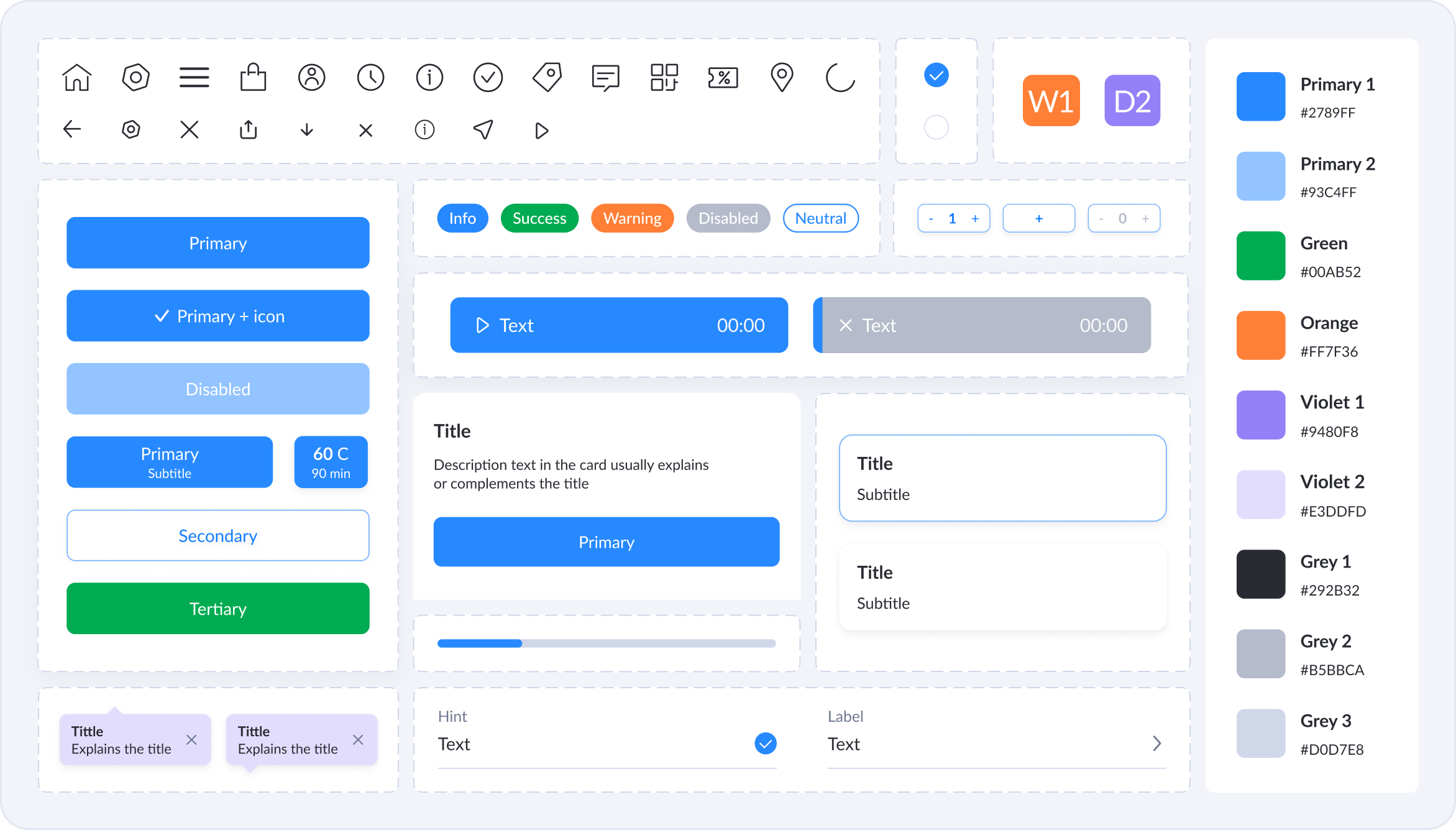This screenshot has height=830, width=1456.
Task: Select the Info blue badge
Action: point(462,218)
